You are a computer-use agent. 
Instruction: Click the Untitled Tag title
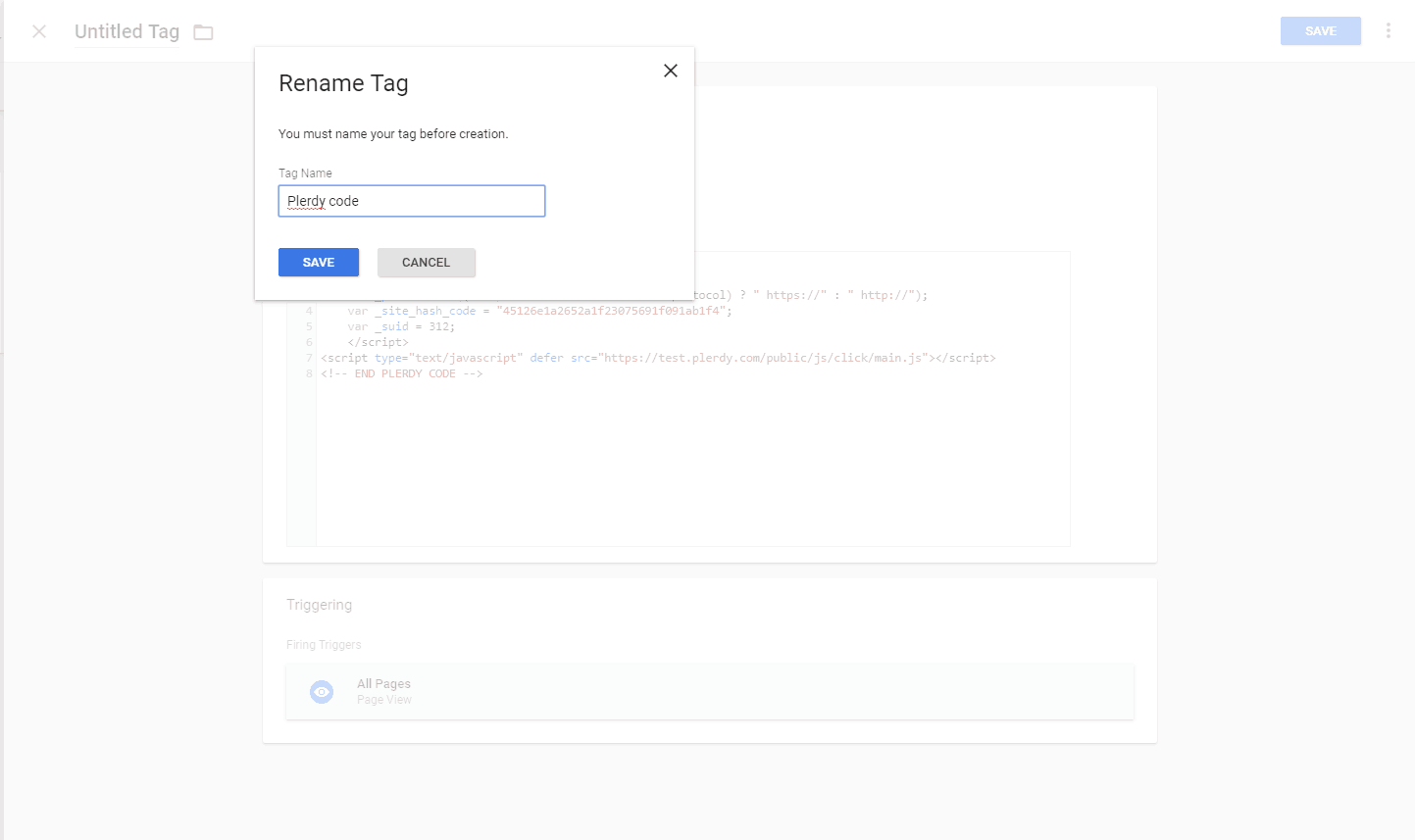pos(127,31)
